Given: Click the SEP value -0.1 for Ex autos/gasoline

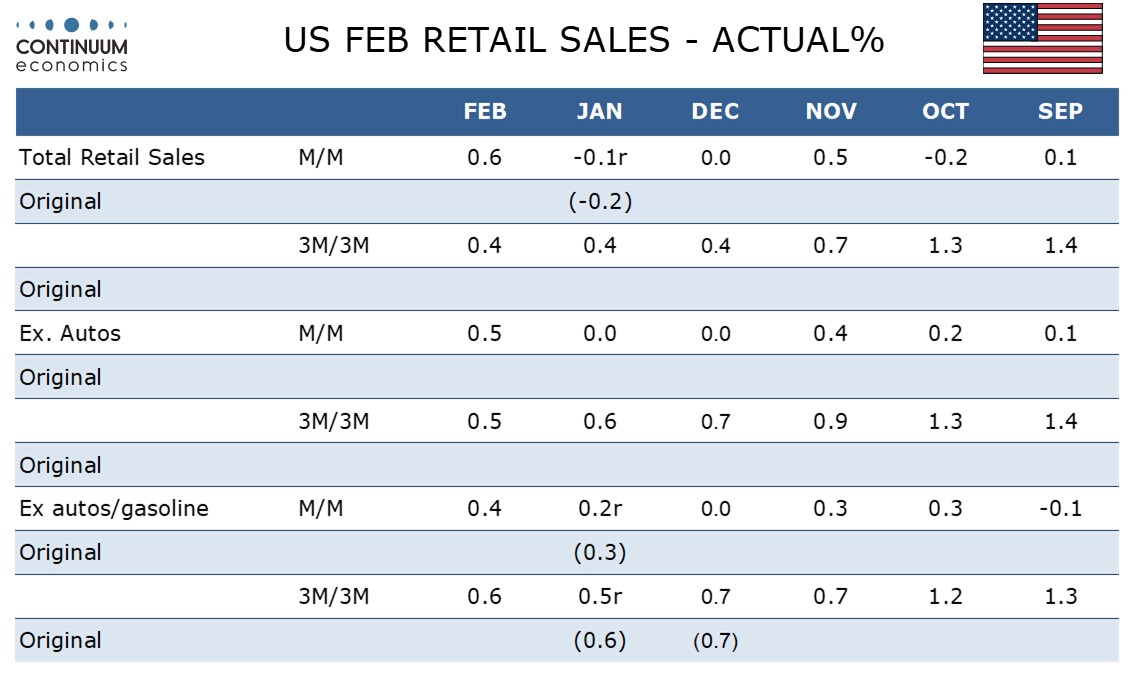Looking at the screenshot, I should point(1060,508).
